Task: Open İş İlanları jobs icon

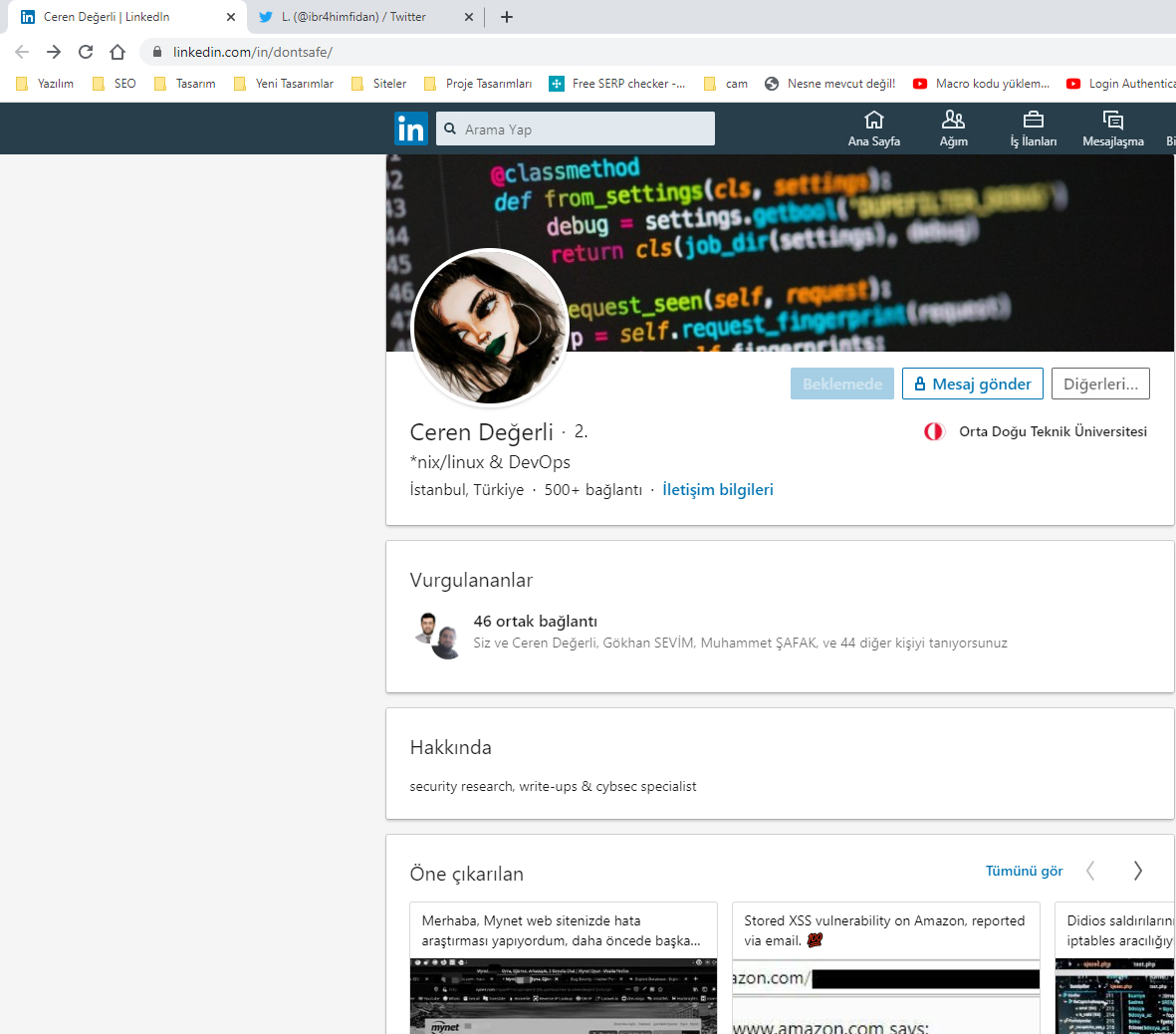Action: click(1033, 129)
